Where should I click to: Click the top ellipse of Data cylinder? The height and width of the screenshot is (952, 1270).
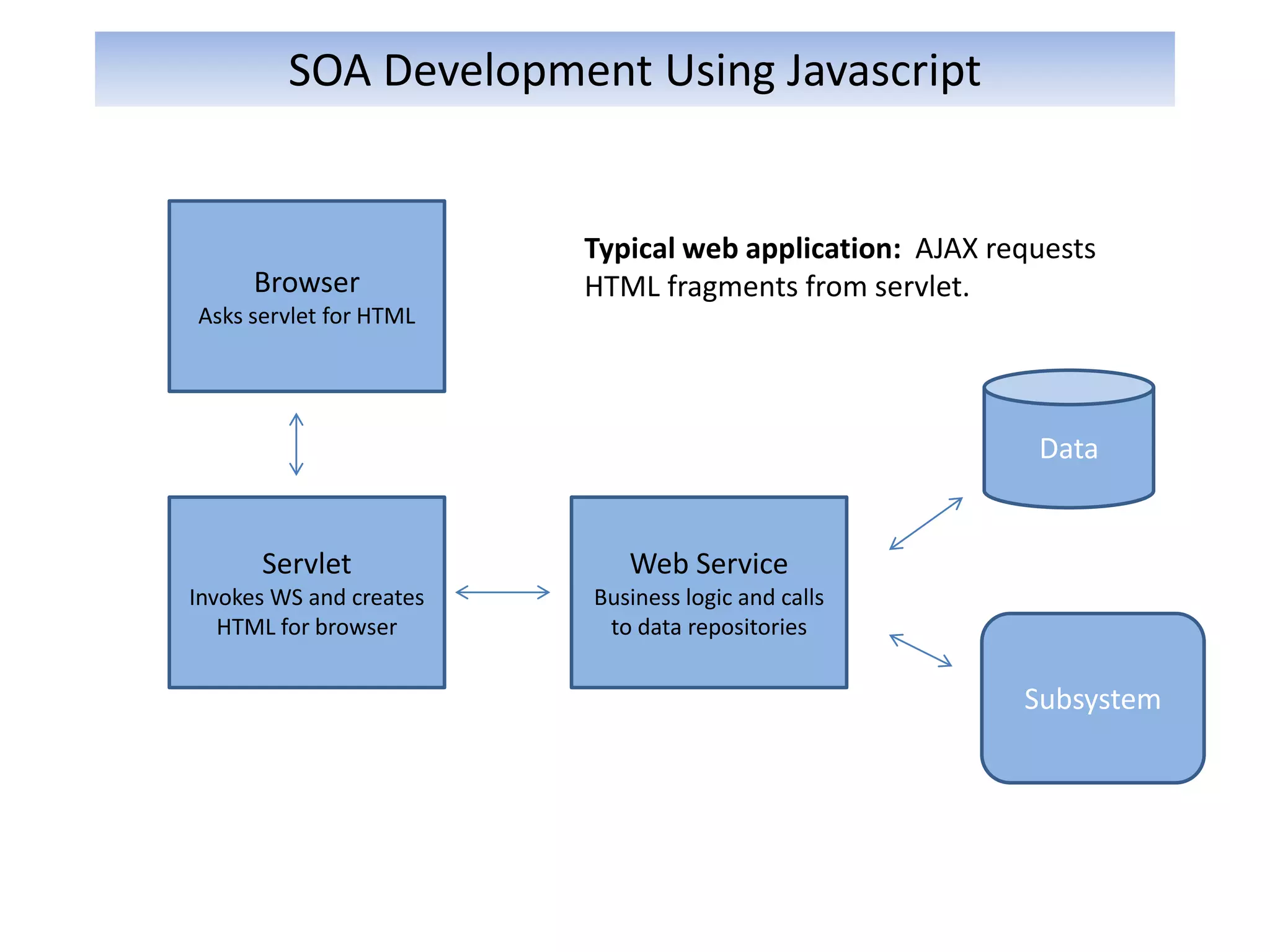(1068, 388)
